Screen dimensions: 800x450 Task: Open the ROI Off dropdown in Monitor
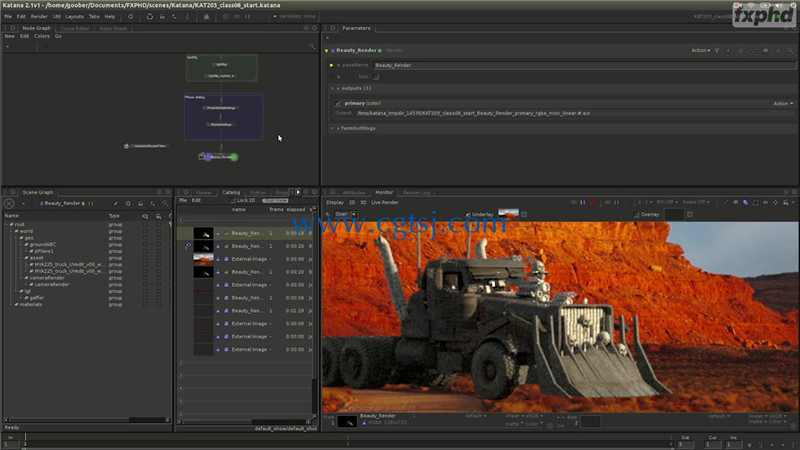[667, 203]
